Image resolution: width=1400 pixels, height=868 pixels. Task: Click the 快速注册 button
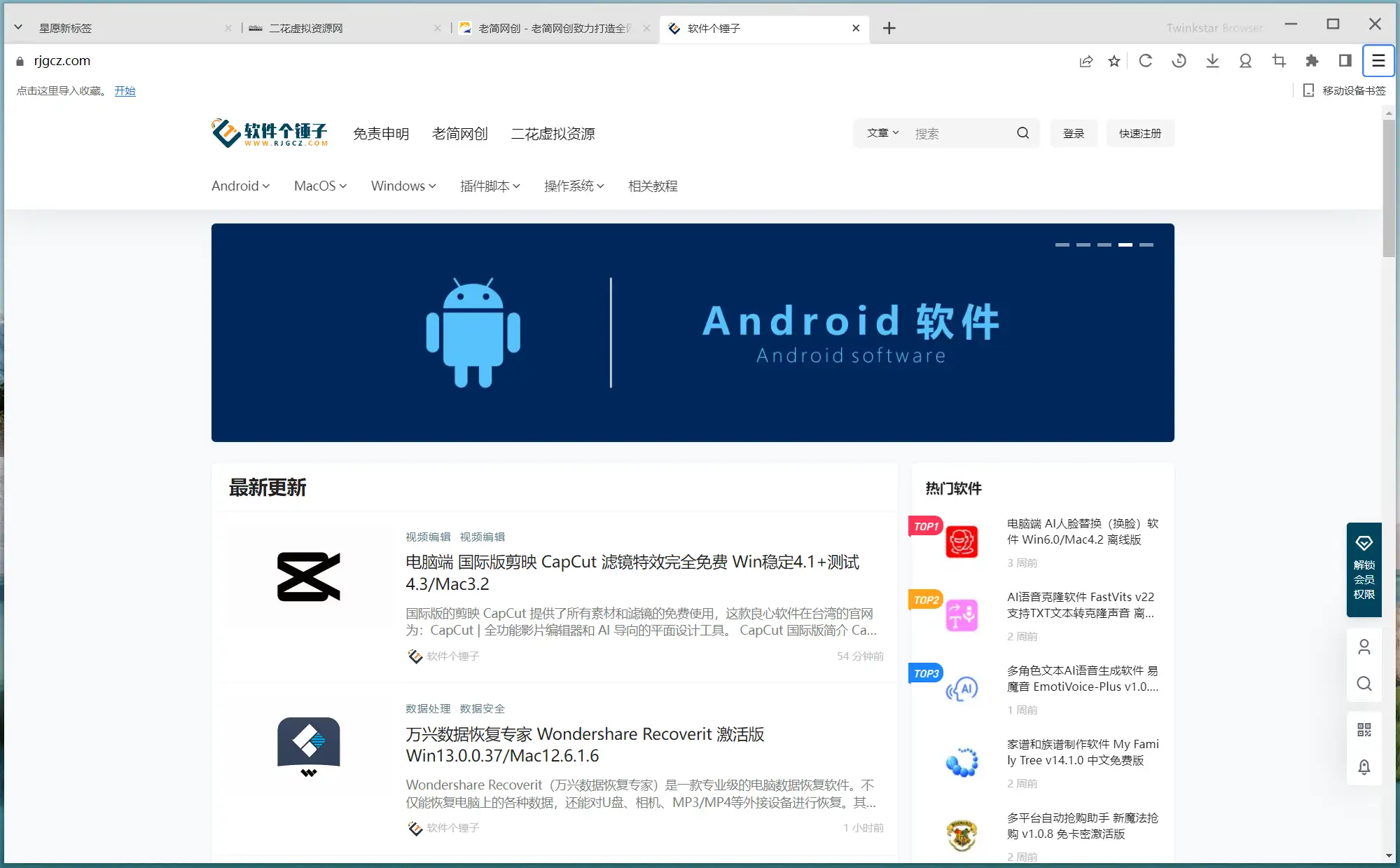coord(1139,133)
